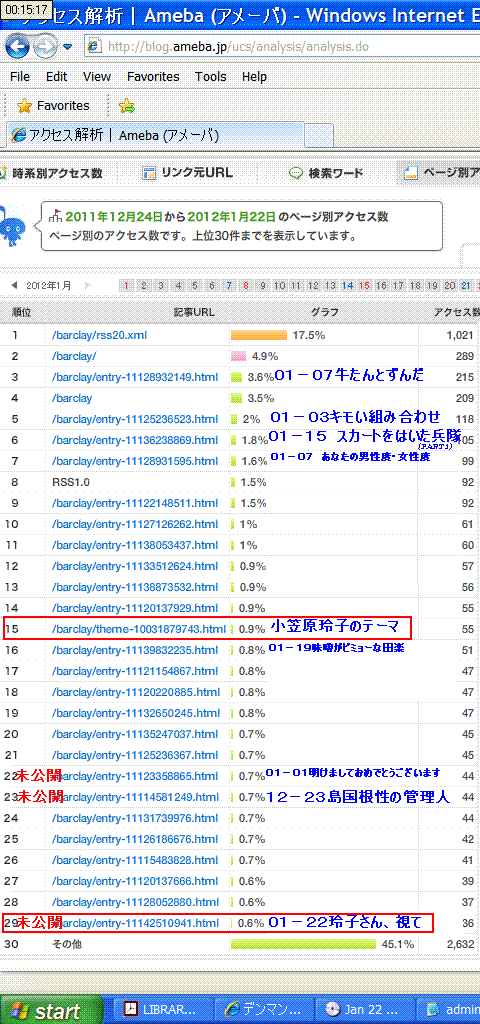This screenshot has width=480, height=1024.
Task: Open the Edit menu
Action: [x=56, y=76]
